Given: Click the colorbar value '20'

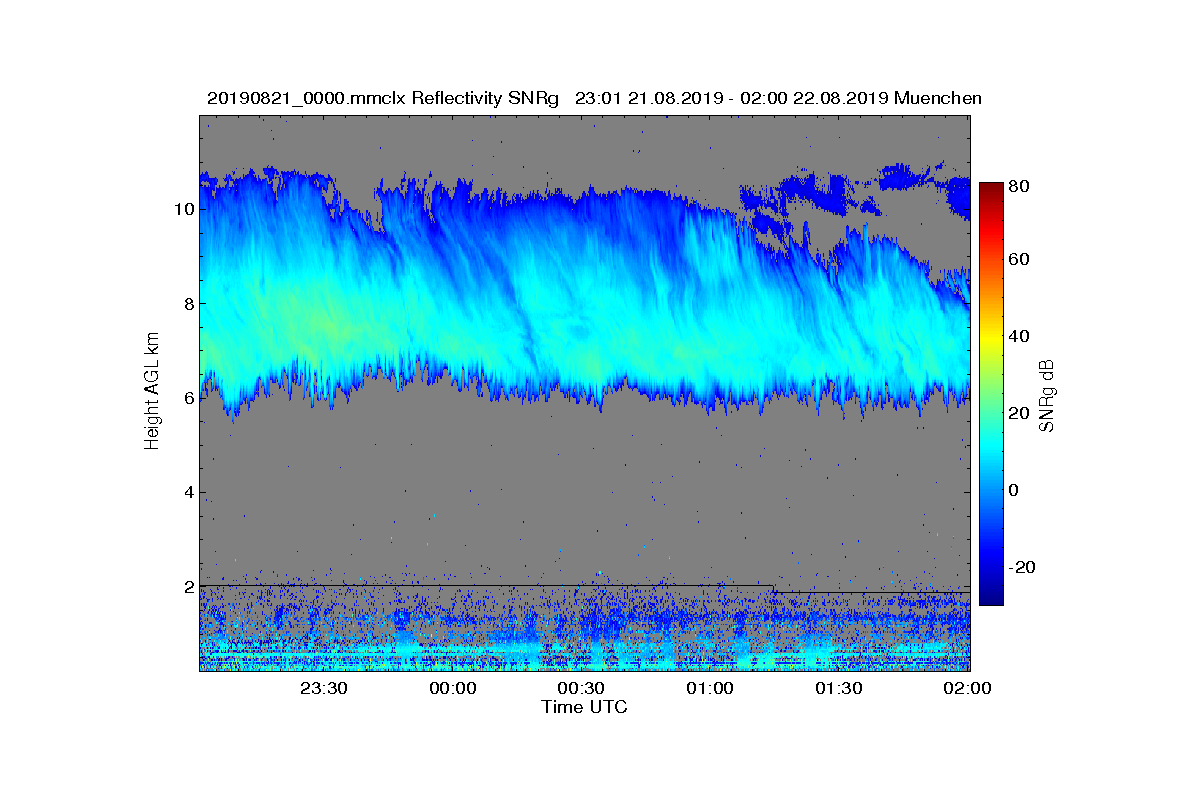Looking at the screenshot, I should [1021, 413].
